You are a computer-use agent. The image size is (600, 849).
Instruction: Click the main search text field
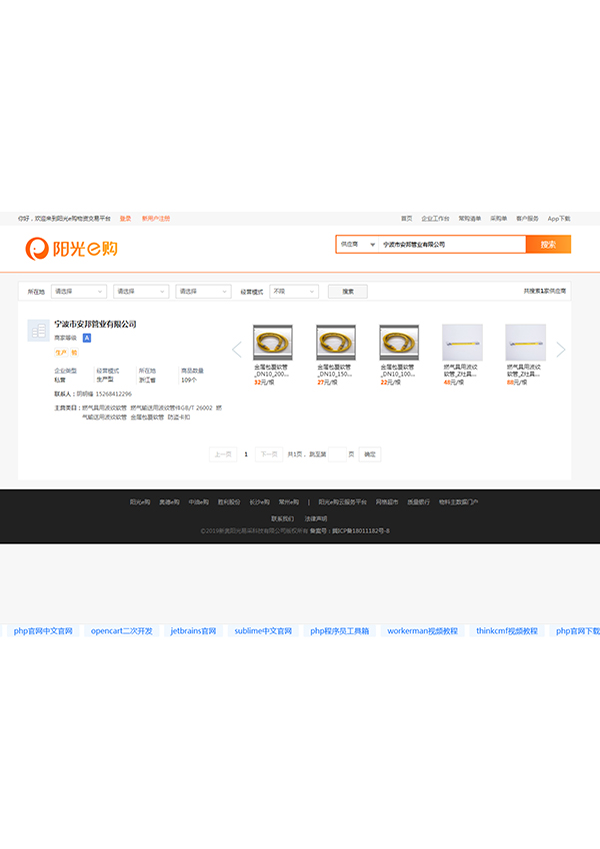pos(452,244)
